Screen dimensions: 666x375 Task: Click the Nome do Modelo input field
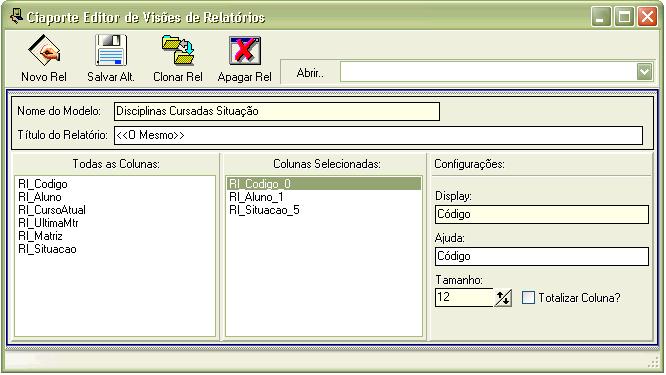pyautogui.click(x=277, y=111)
